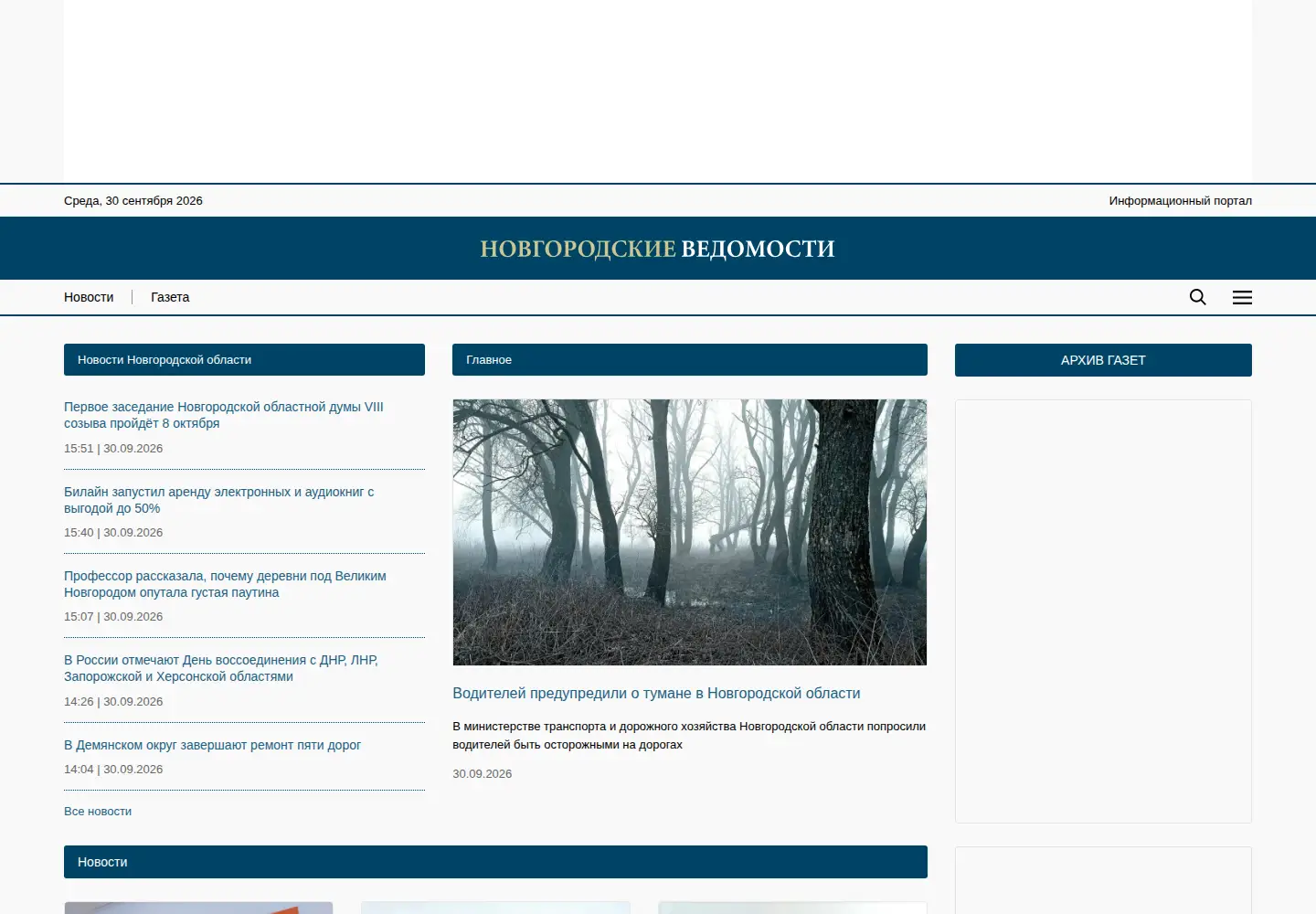The height and width of the screenshot is (914, 1316).
Task: Click timestamp 14:26 | 30.09.2026
Action: [113, 702]
